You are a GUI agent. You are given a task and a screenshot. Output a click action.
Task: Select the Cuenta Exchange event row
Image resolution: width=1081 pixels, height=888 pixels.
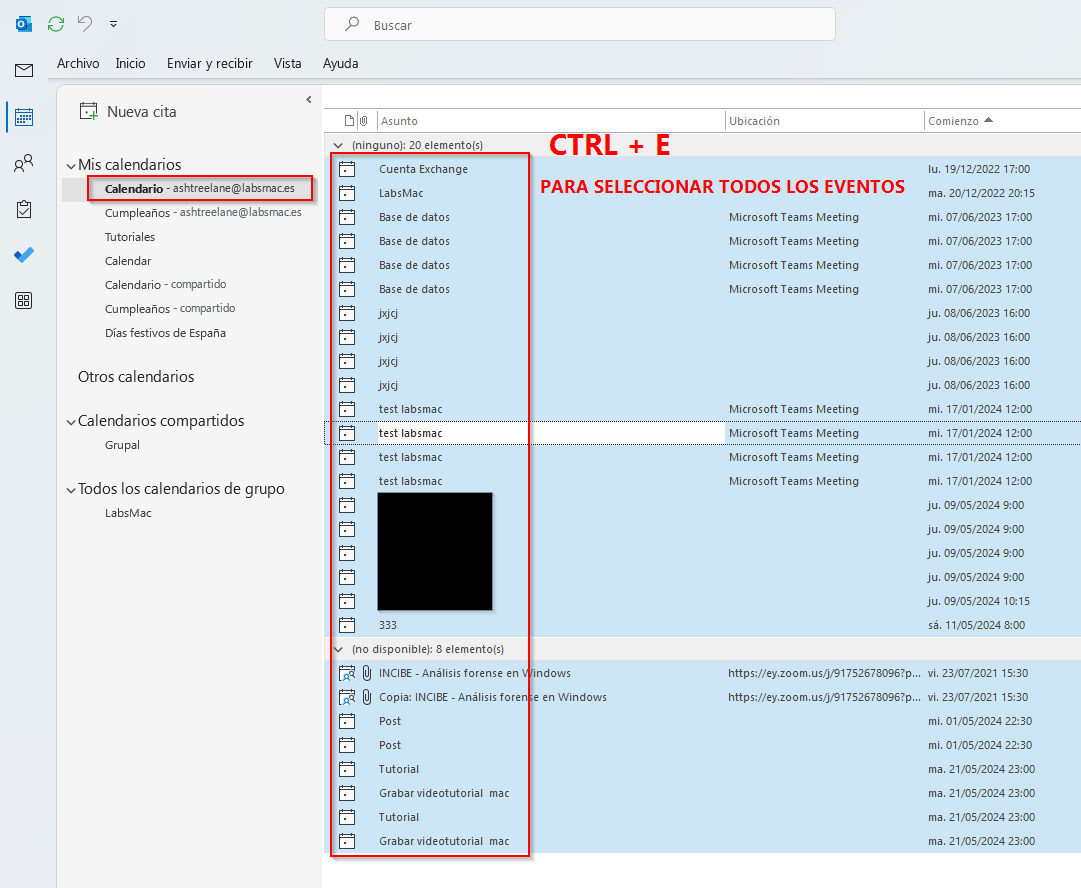[423, 169]
